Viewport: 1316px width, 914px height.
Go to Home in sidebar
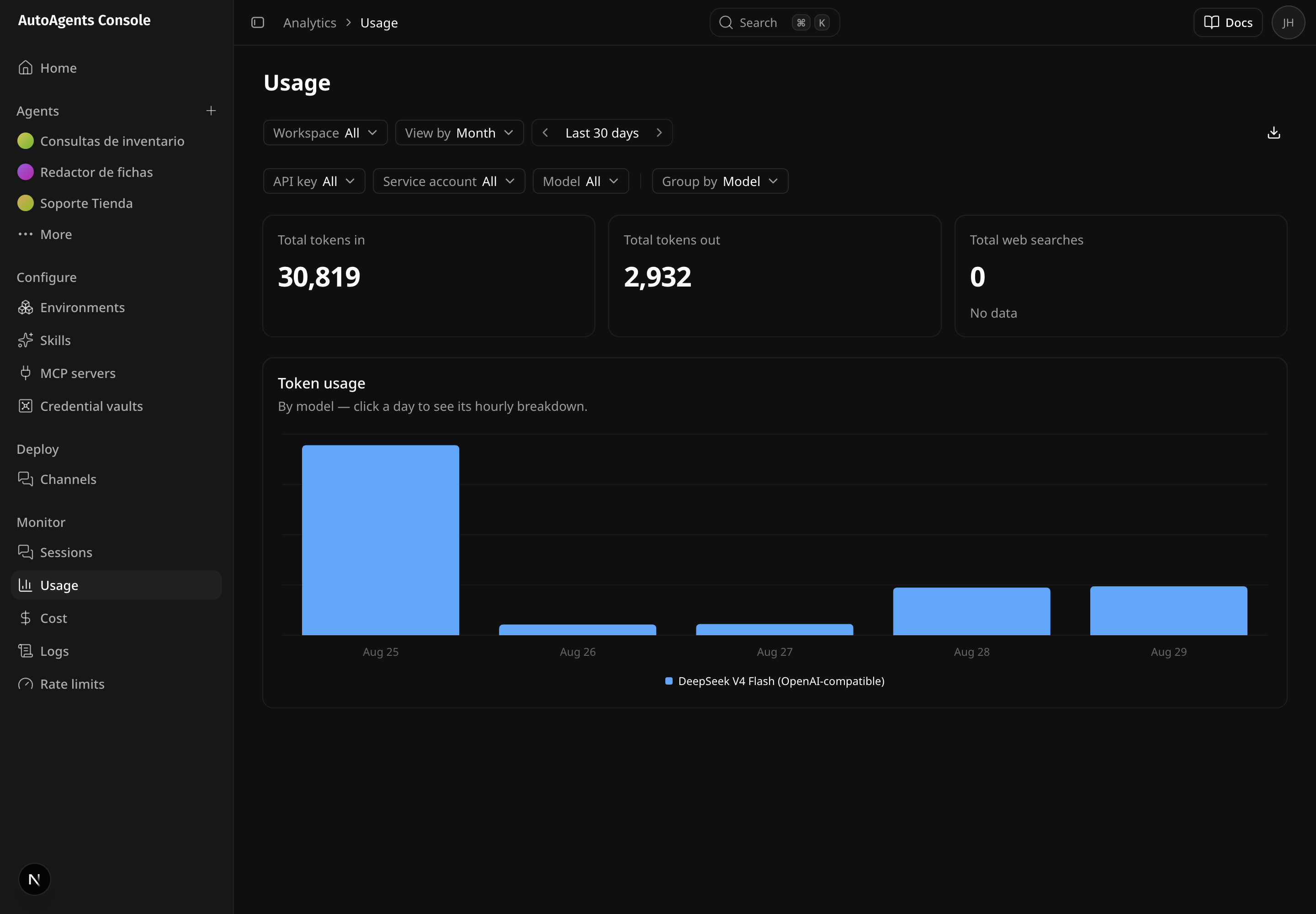coord(116,68)
